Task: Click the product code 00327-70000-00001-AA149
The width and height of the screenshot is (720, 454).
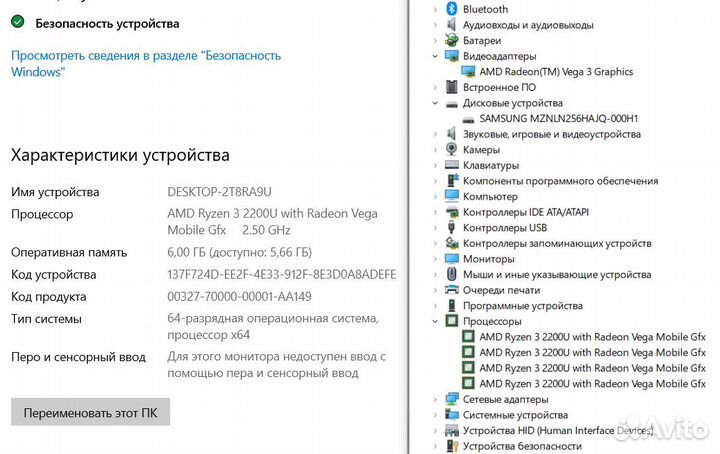Action: coord(239,296)
